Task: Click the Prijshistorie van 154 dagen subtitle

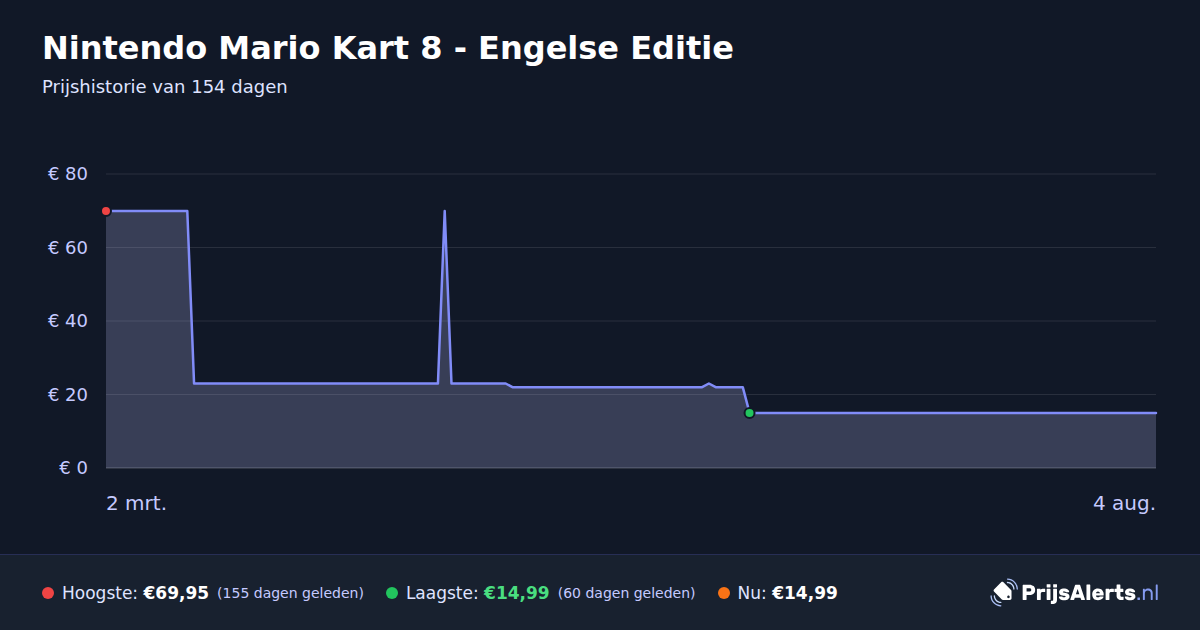Action: pyautogui.click(x=165, y=87)
